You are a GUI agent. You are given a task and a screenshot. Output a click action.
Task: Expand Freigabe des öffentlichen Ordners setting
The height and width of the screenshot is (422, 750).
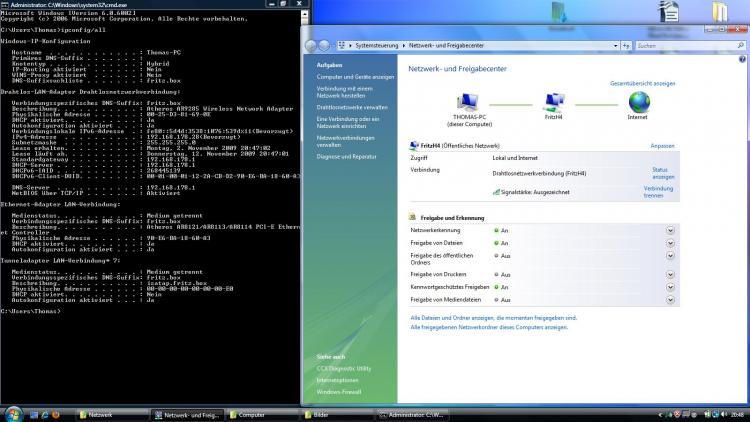[670, 255]
